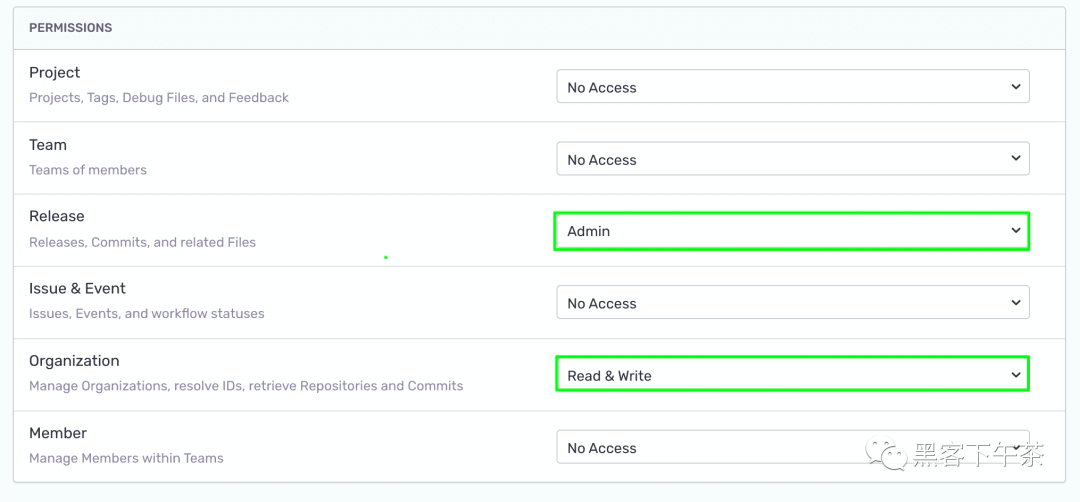Click the Organization row label
Screen dimensions: 1080x502
[x=74, y=361]
